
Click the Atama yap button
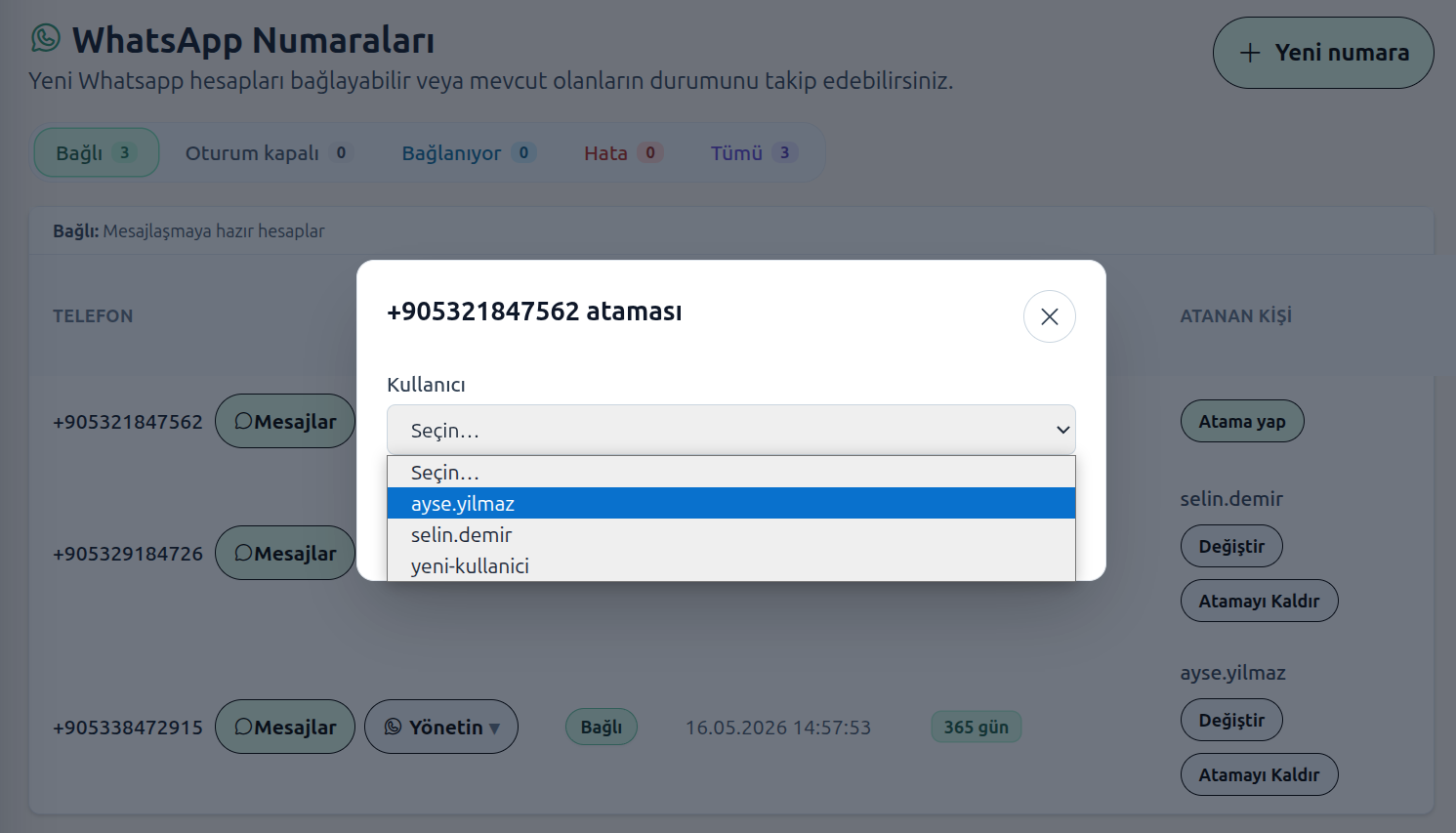point(1242,421)
